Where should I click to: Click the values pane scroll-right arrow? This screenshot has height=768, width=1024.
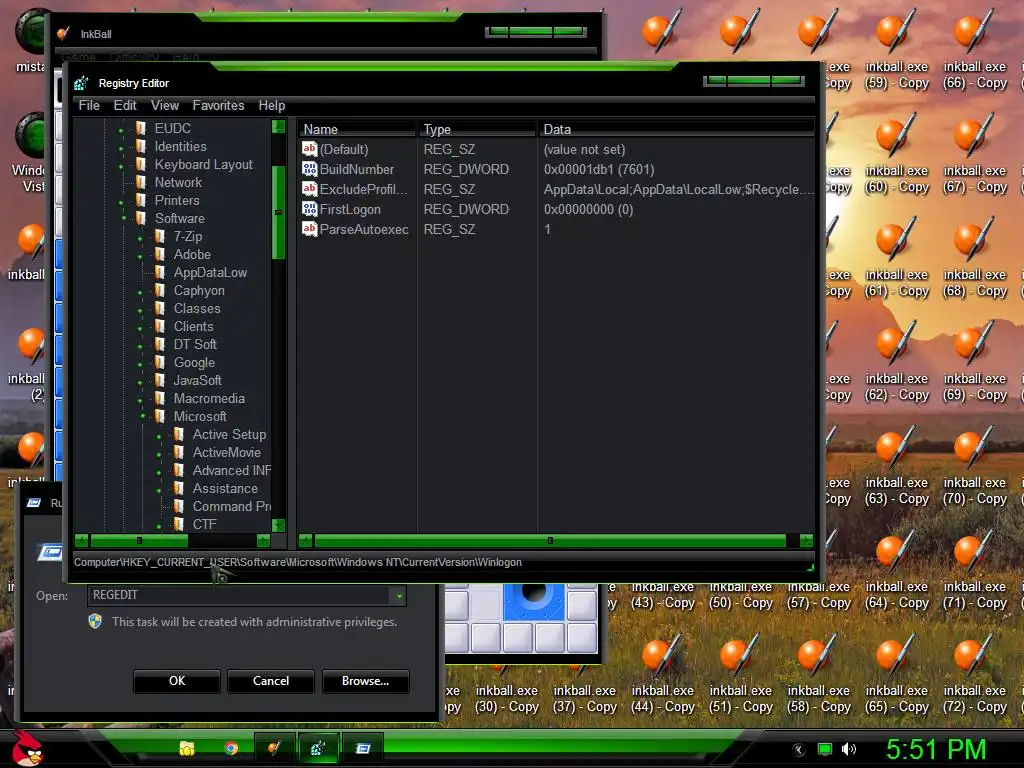click(807, 541)
